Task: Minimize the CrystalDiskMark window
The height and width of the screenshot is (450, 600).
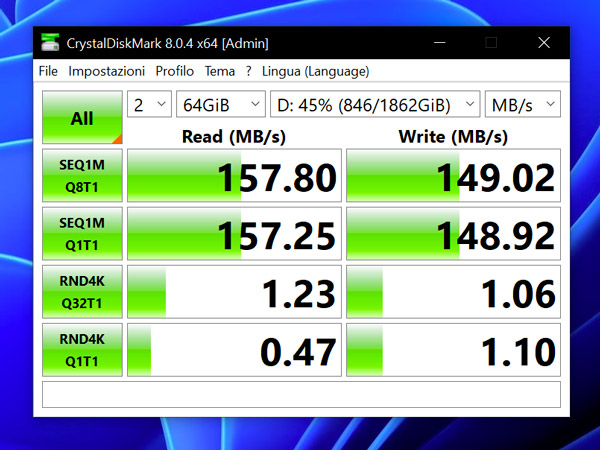Action: (440, 42)
